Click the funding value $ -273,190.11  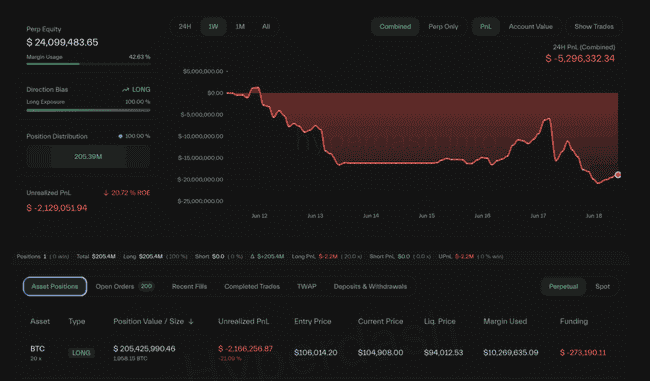[x=583, y=353]
